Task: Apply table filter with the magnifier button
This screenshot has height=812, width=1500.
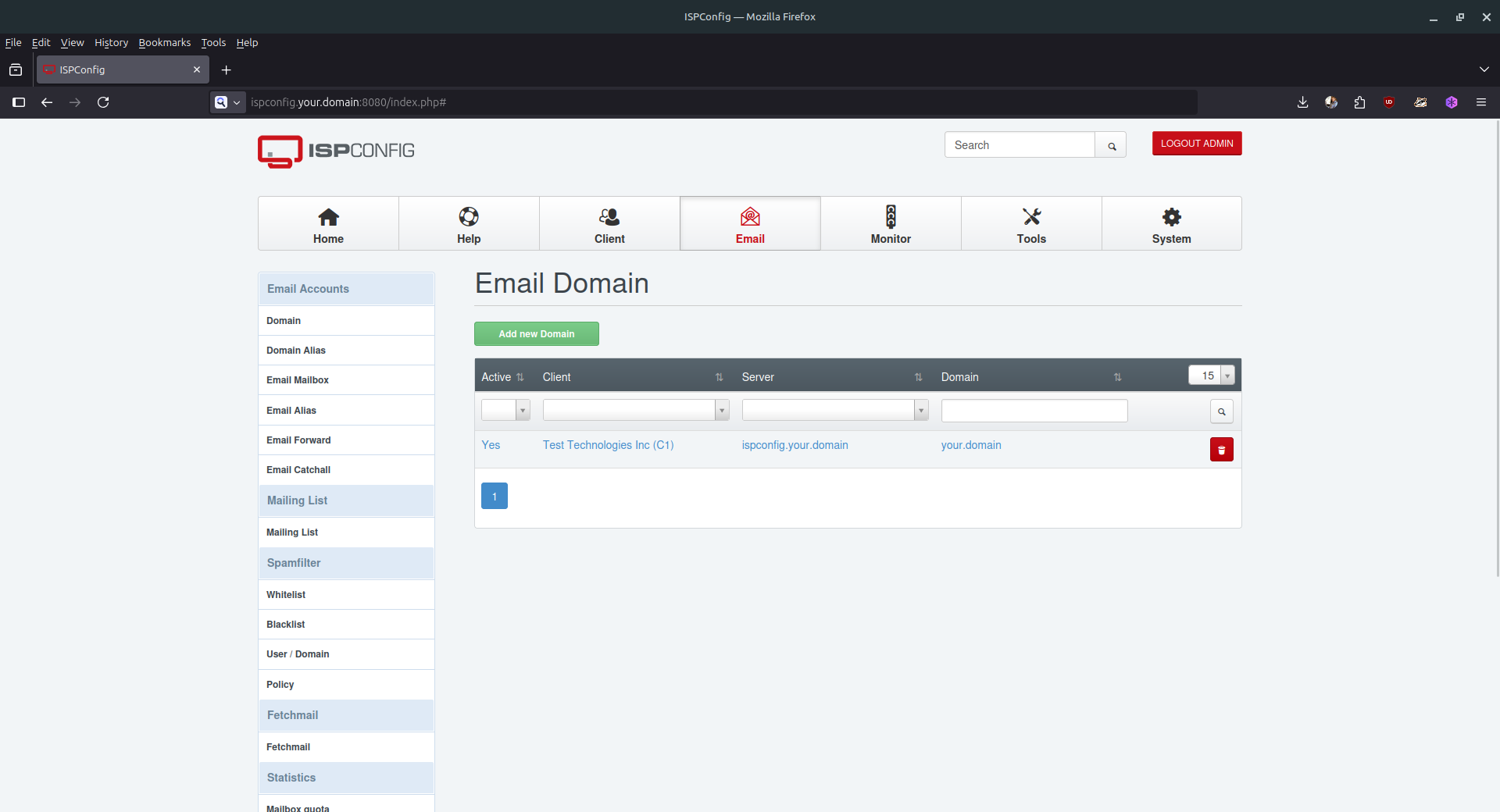Action: pyautogui.click(x=1221, y=411)
